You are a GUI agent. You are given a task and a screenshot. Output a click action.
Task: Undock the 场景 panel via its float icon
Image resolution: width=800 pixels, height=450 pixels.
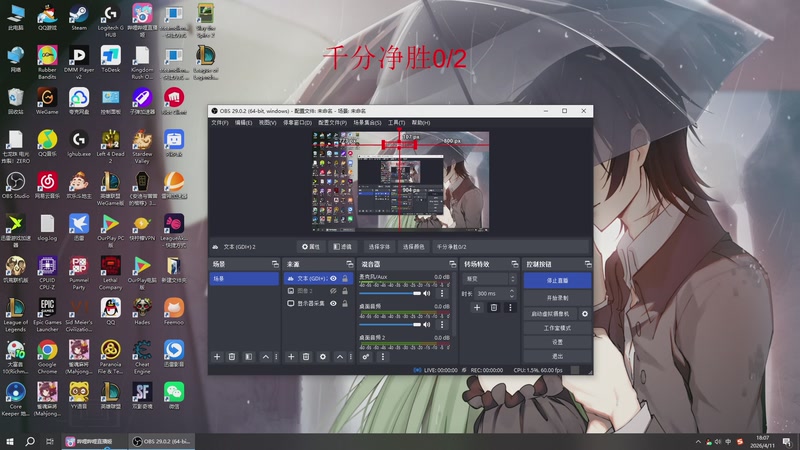pos(275,264)
